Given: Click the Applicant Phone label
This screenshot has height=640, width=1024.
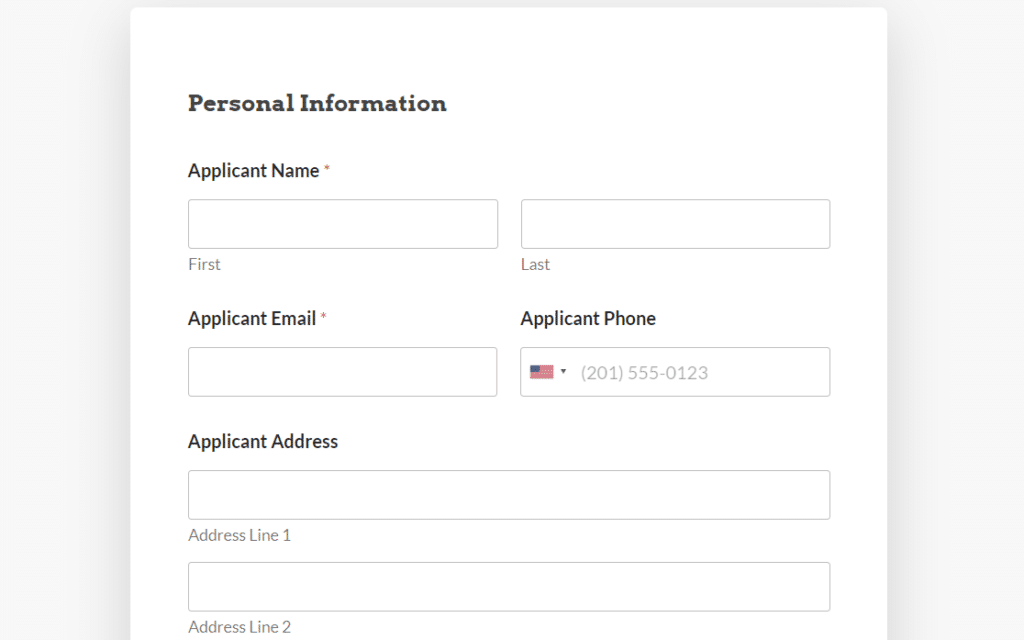Looking at the screenshot, I should tap(588, 319).
